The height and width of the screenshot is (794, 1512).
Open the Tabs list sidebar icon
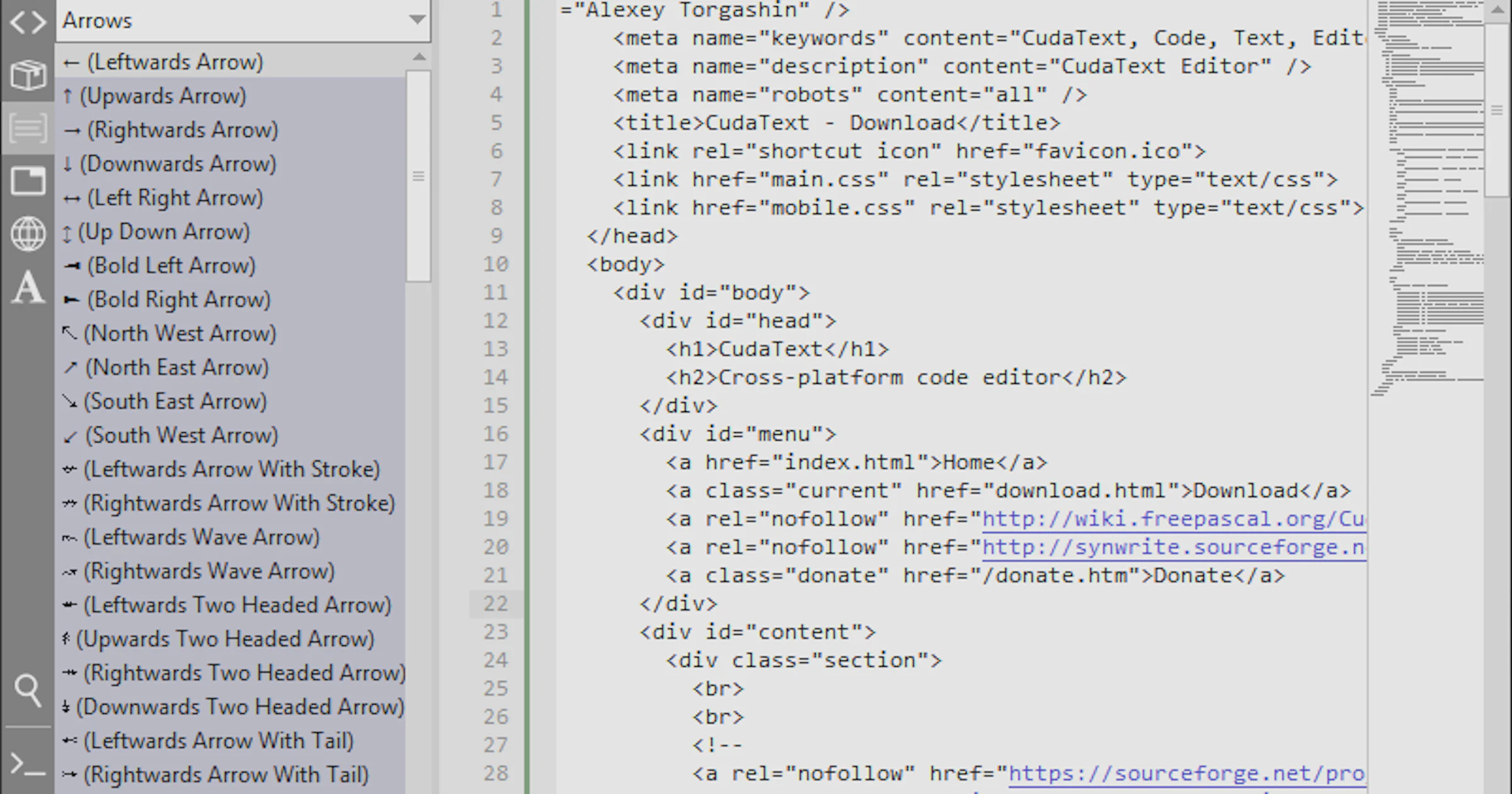tap(28, 181)
